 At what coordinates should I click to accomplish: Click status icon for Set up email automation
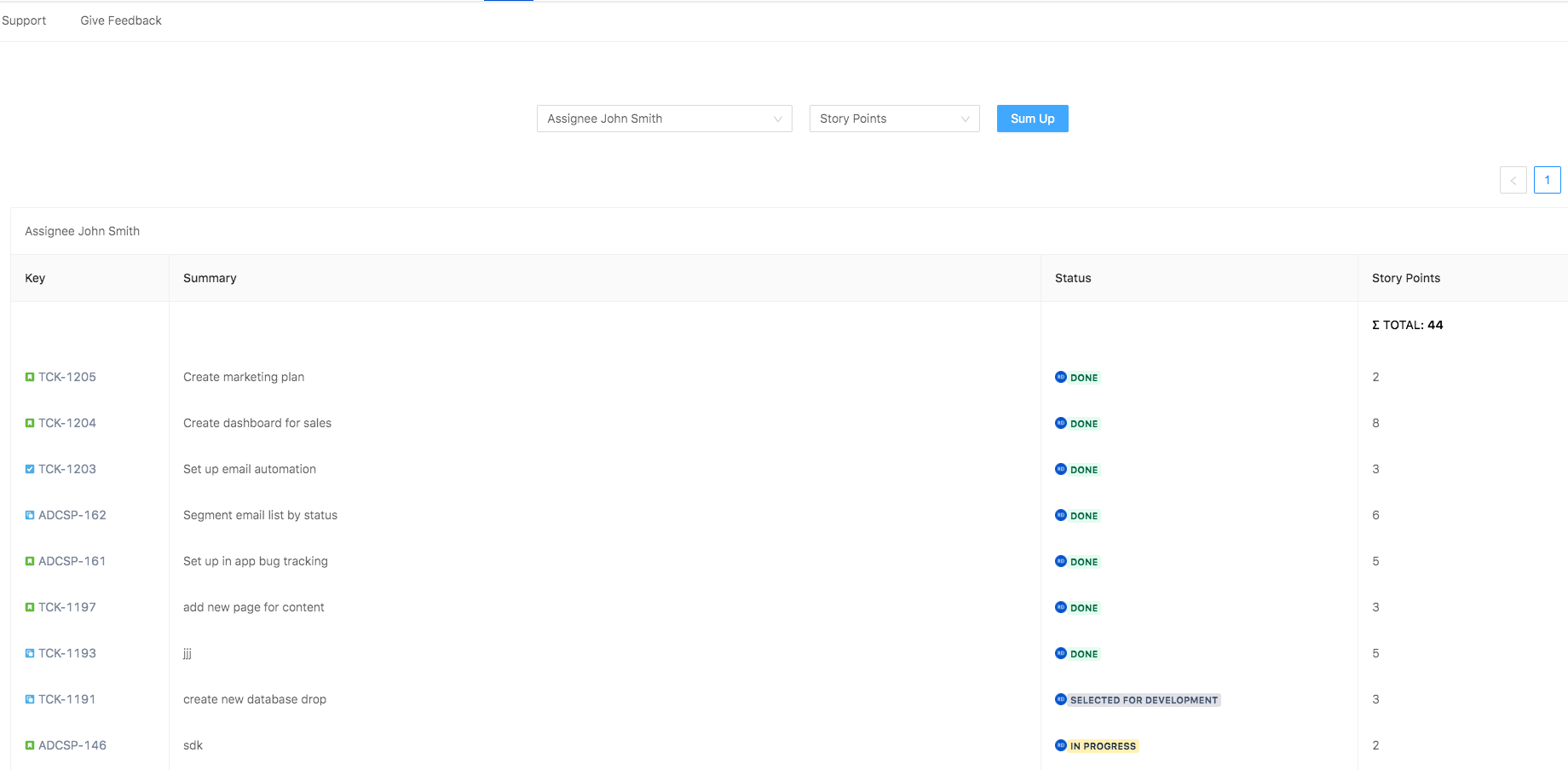click(x=1061, y=469)
